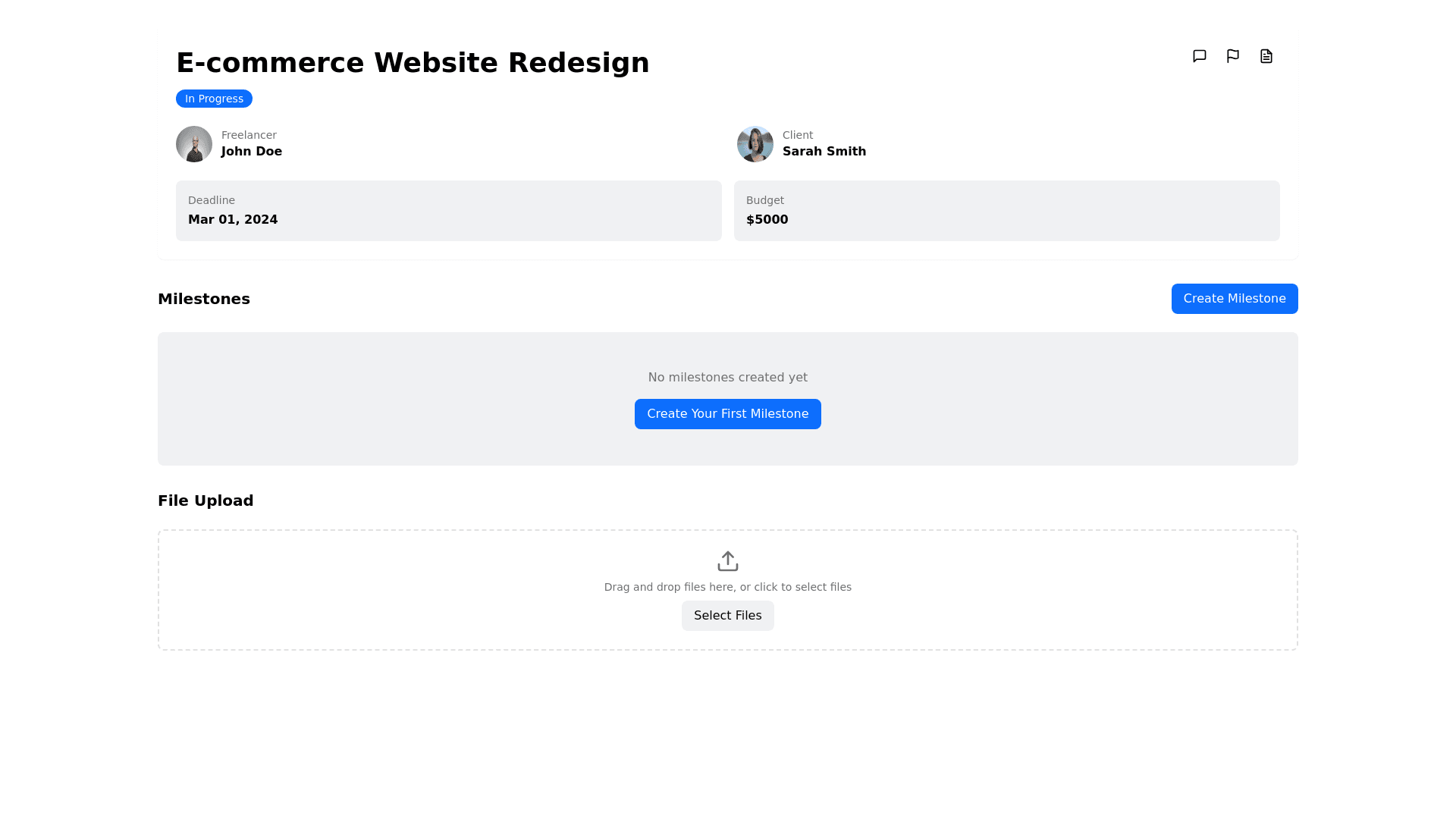Click the Freelancer role label
Viewport: 1456px width, 819px height.
click(249, 135)
